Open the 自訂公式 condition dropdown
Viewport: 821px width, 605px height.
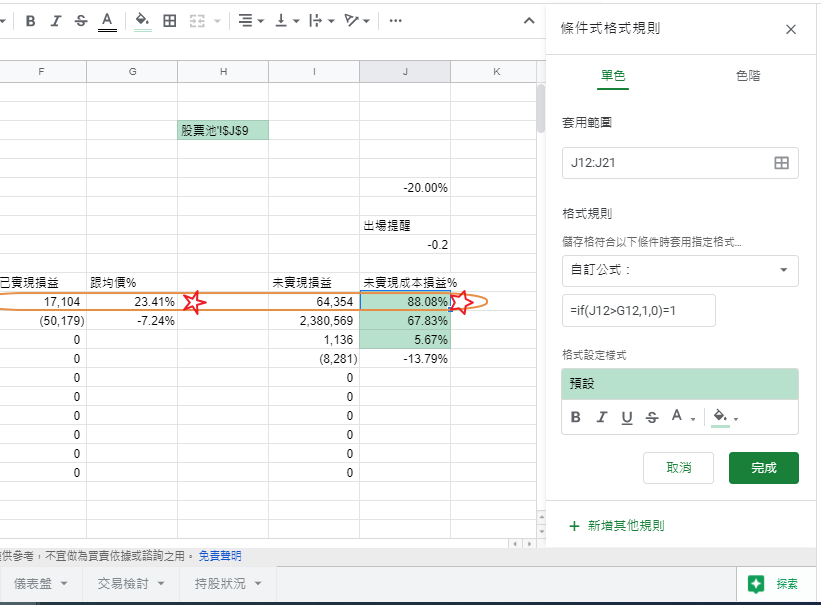coord(680,270)
